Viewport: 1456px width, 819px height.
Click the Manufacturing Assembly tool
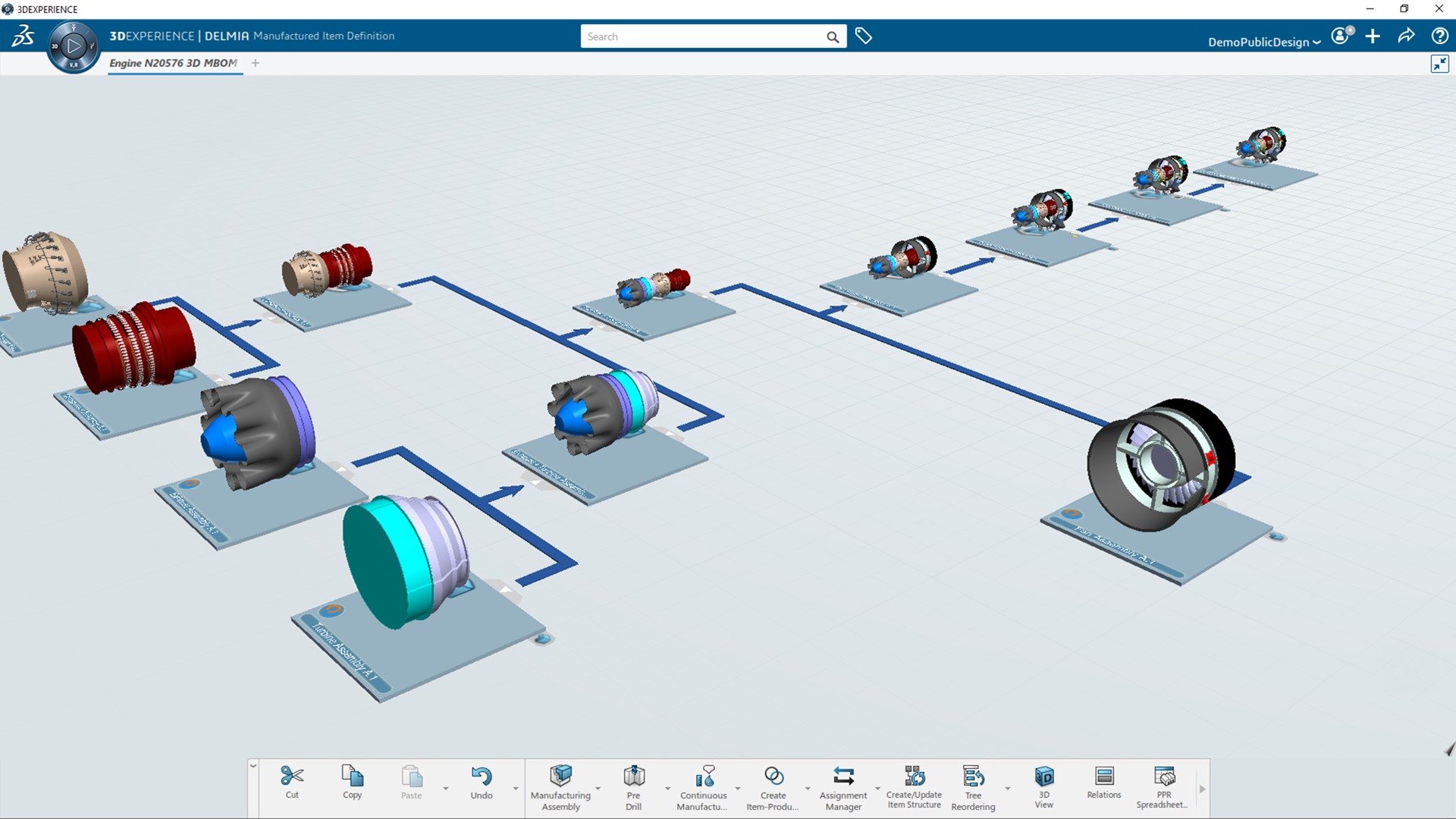pos(560,786)
